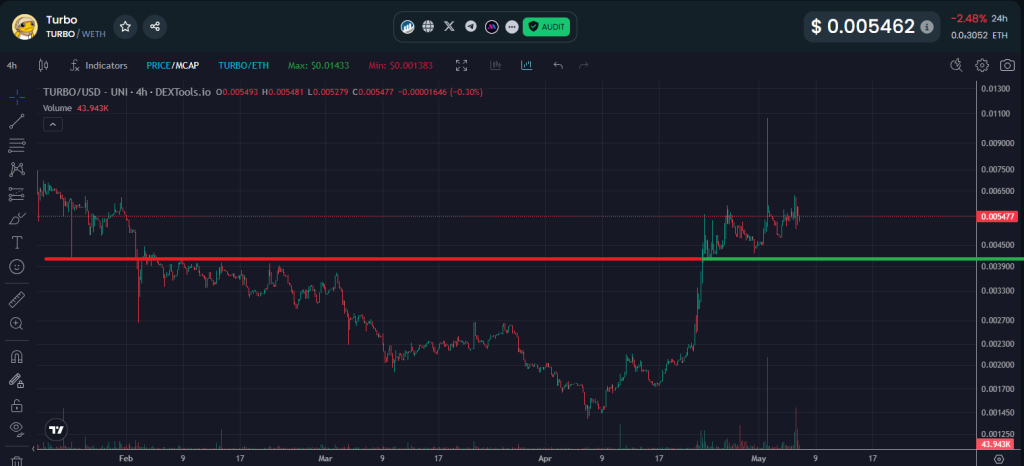Select the horizontal-lines Fibonacci tool

(x=17, y=144)
